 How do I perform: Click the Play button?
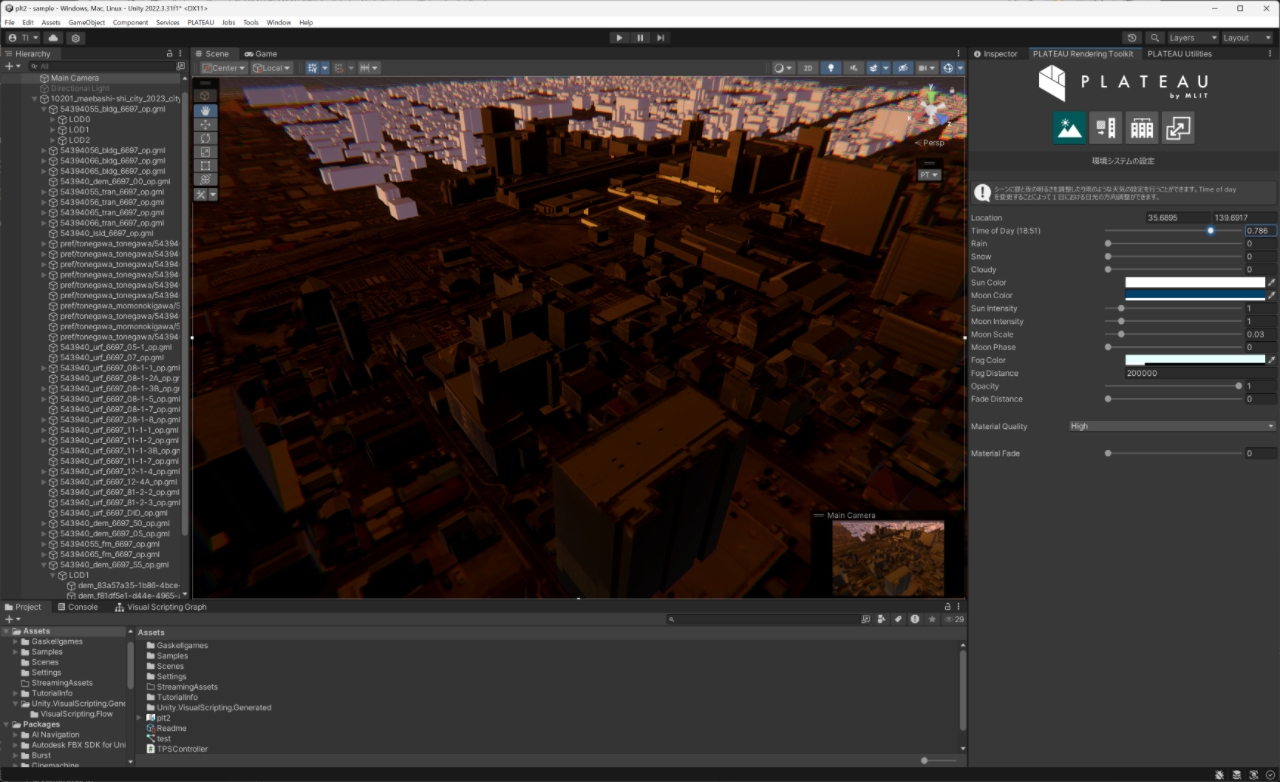pyautogui.click(x=619, y=38)
